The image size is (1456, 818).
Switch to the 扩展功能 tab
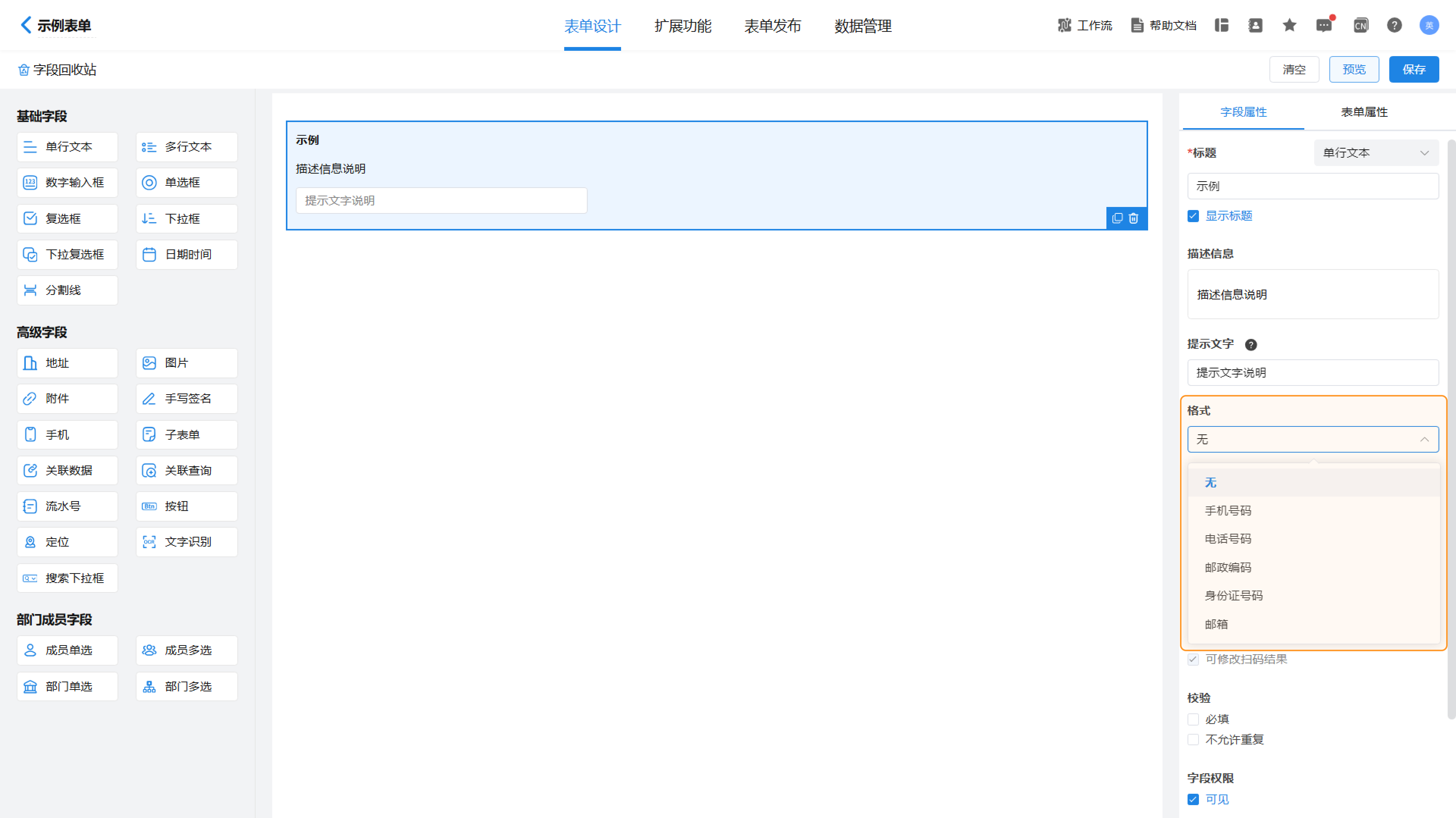(683, 26)
